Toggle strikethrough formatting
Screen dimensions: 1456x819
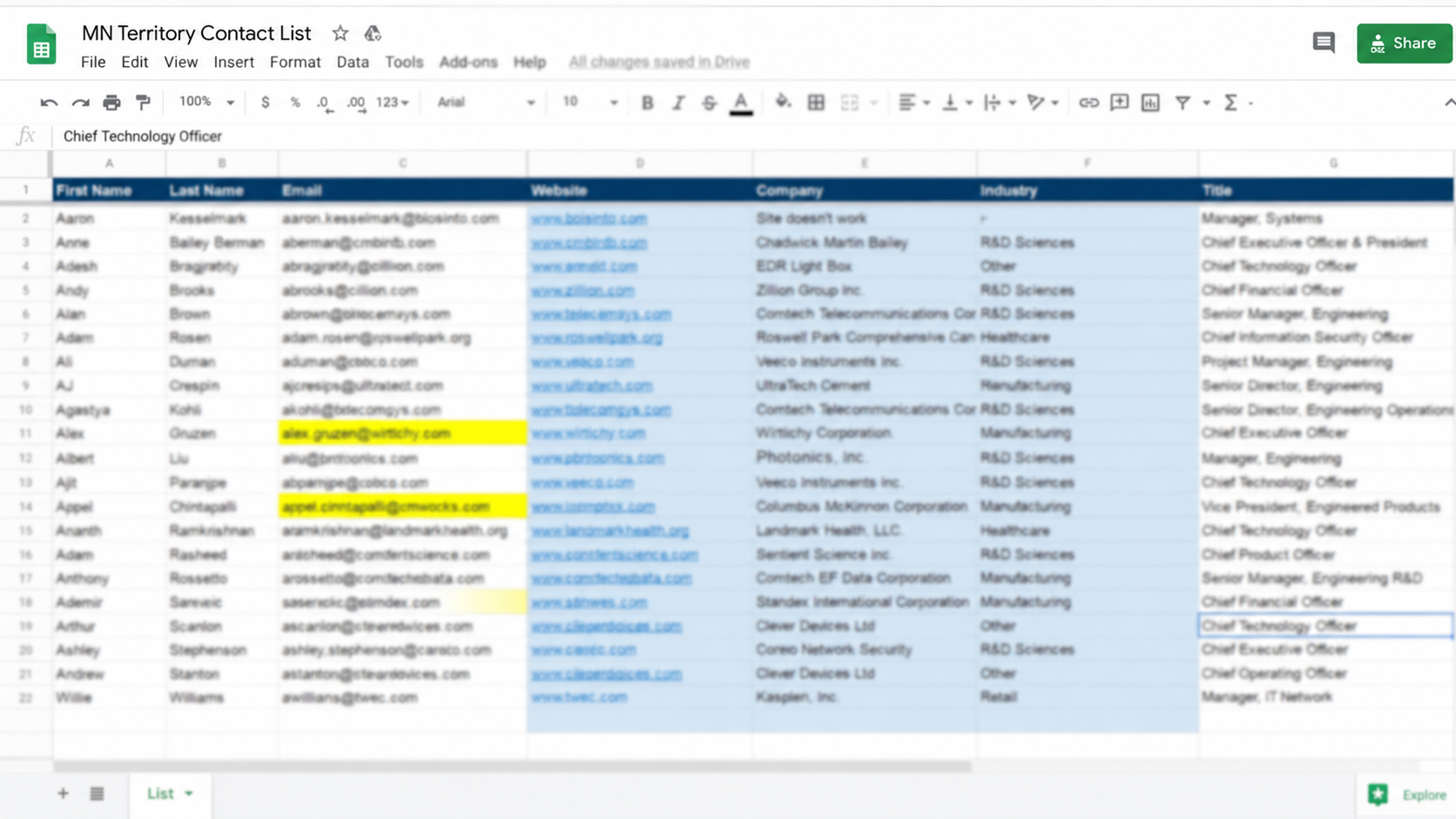click(709, 103)
